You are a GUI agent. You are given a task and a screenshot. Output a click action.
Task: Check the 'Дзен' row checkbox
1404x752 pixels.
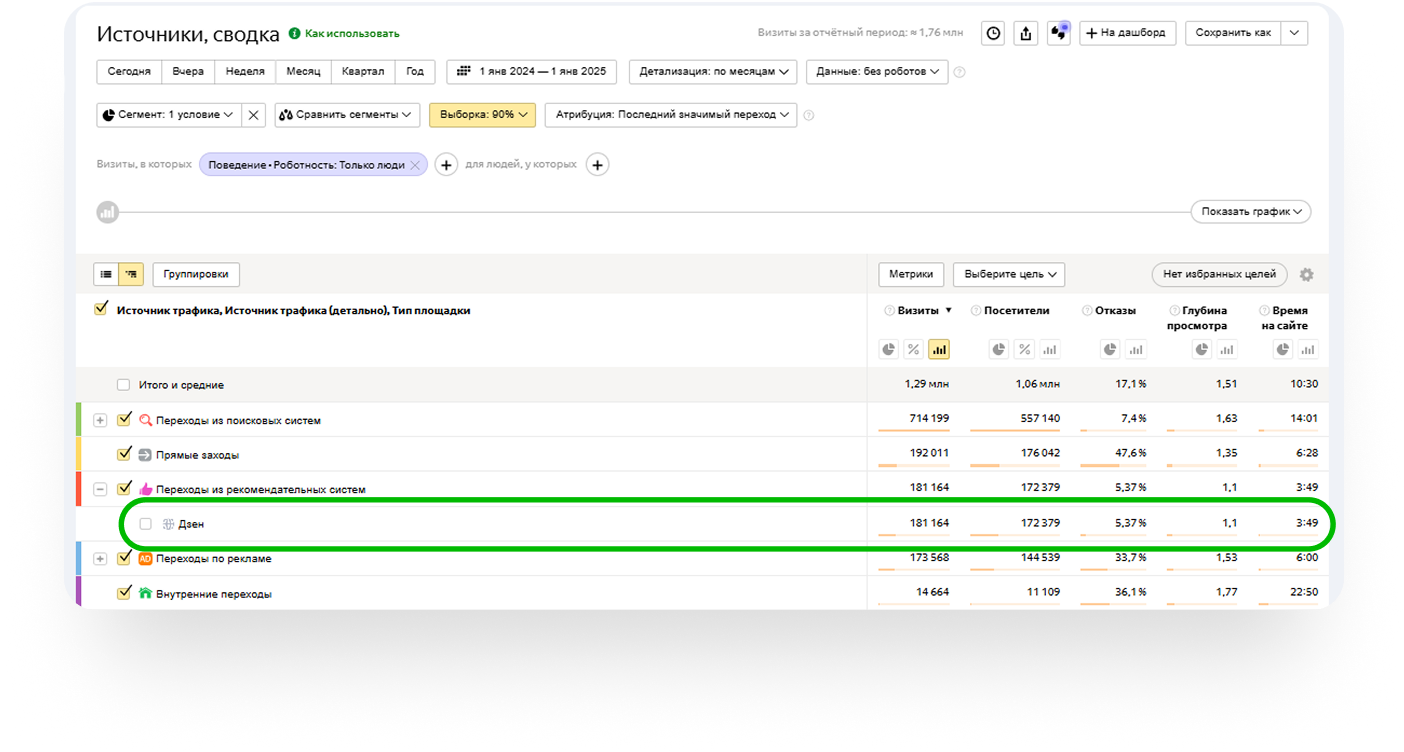[146, 524]
